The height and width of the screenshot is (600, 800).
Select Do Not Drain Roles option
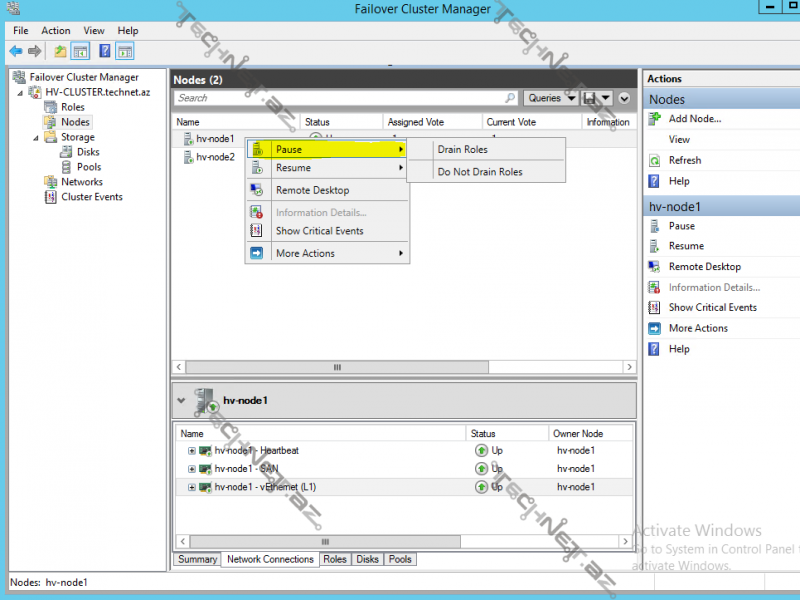(480, 172)
